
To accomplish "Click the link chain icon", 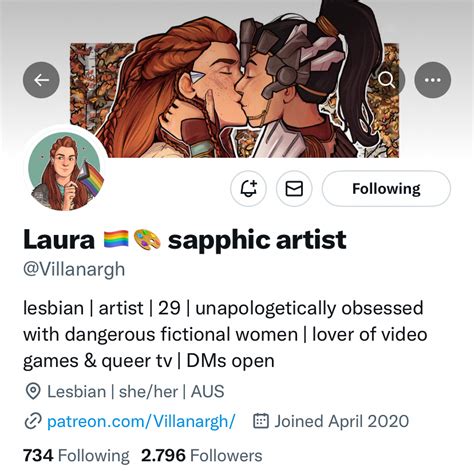I will pos(33,421).
